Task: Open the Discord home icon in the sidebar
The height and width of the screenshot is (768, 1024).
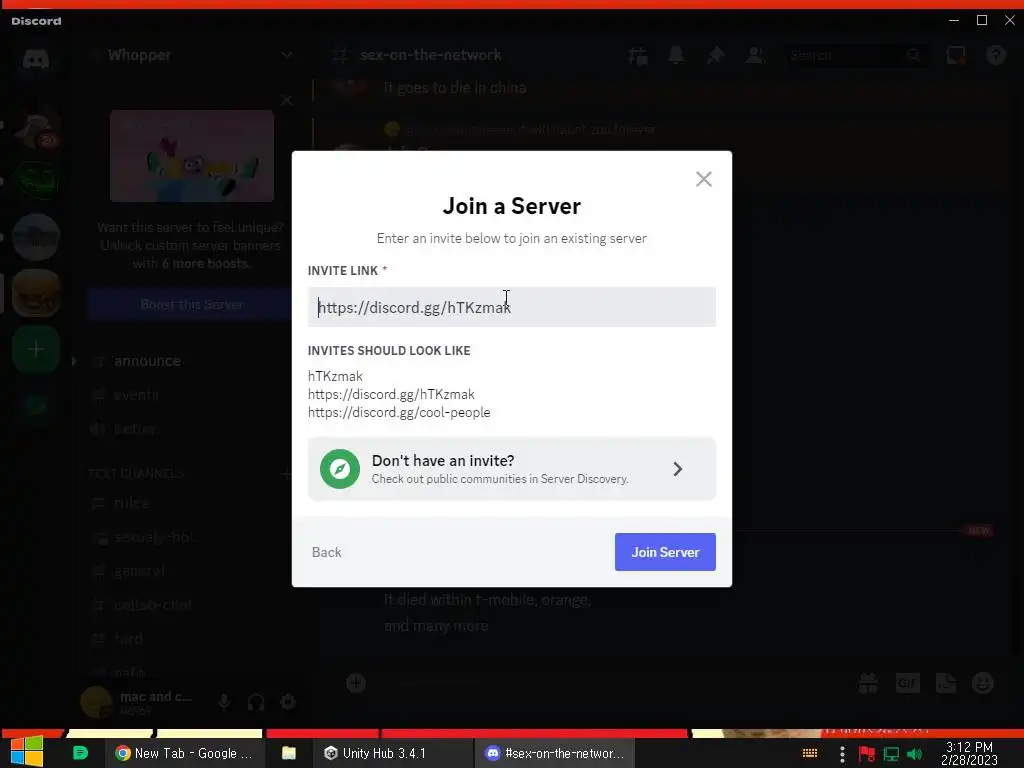Action: point(36,59)
